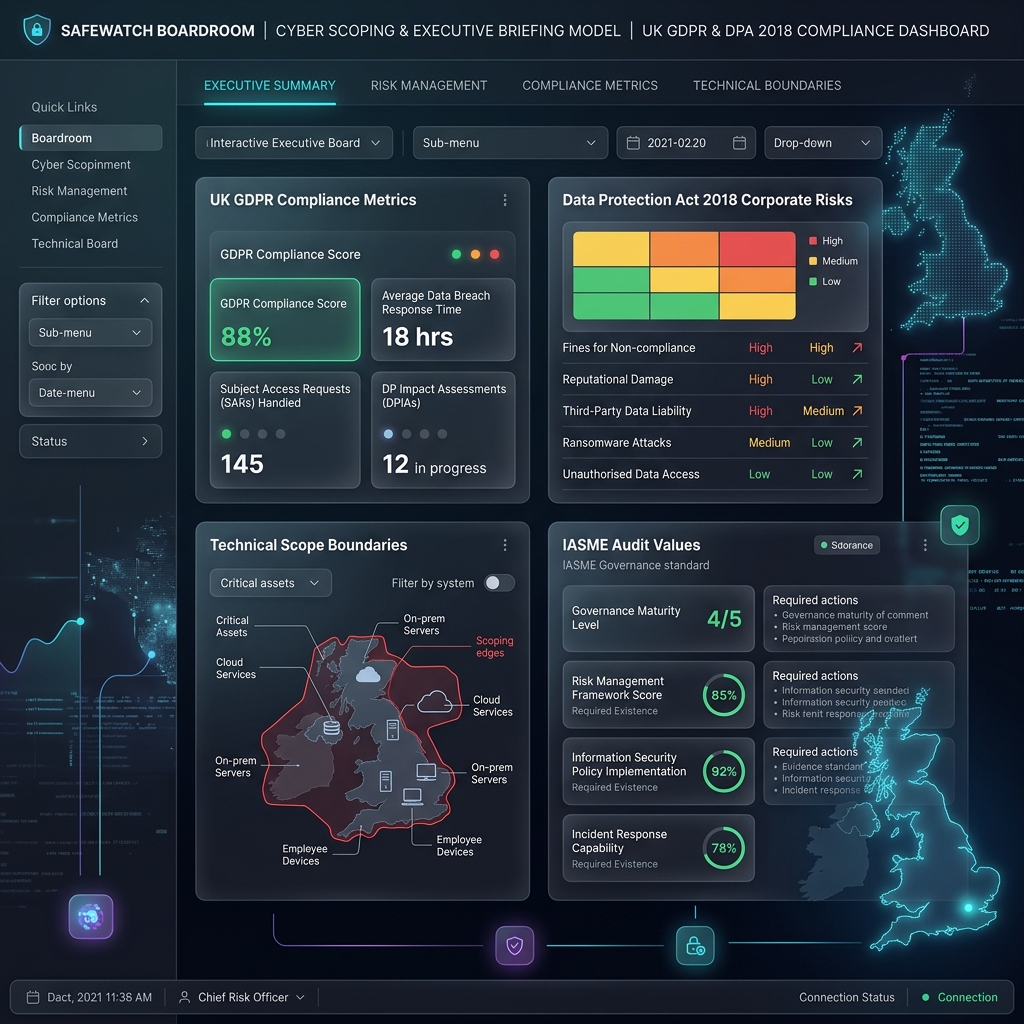Open Fines for Non-compliance arrow link
The image size is (1024, 1024).
tap(857, 347)
